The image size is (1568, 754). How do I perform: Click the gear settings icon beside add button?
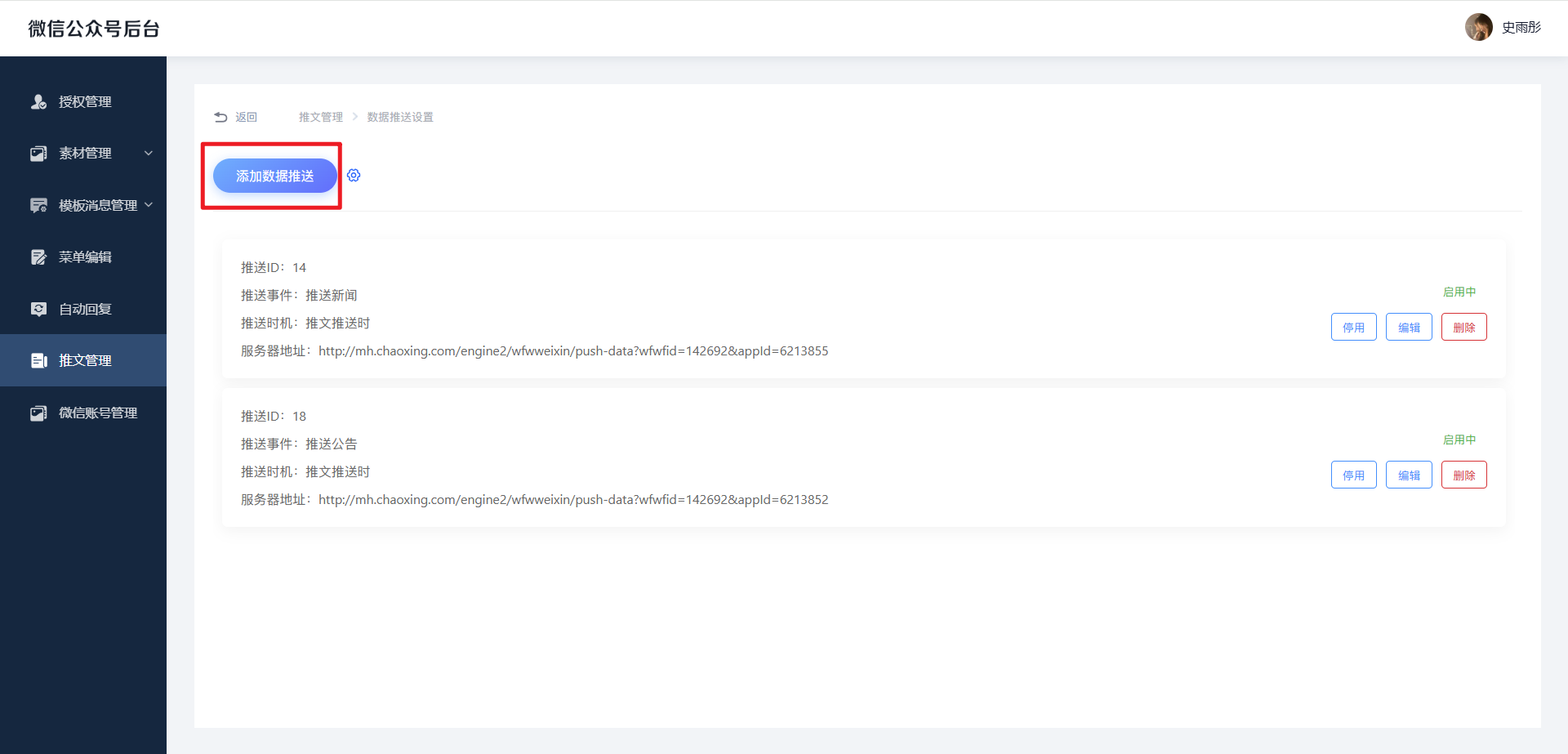point(354,176)
